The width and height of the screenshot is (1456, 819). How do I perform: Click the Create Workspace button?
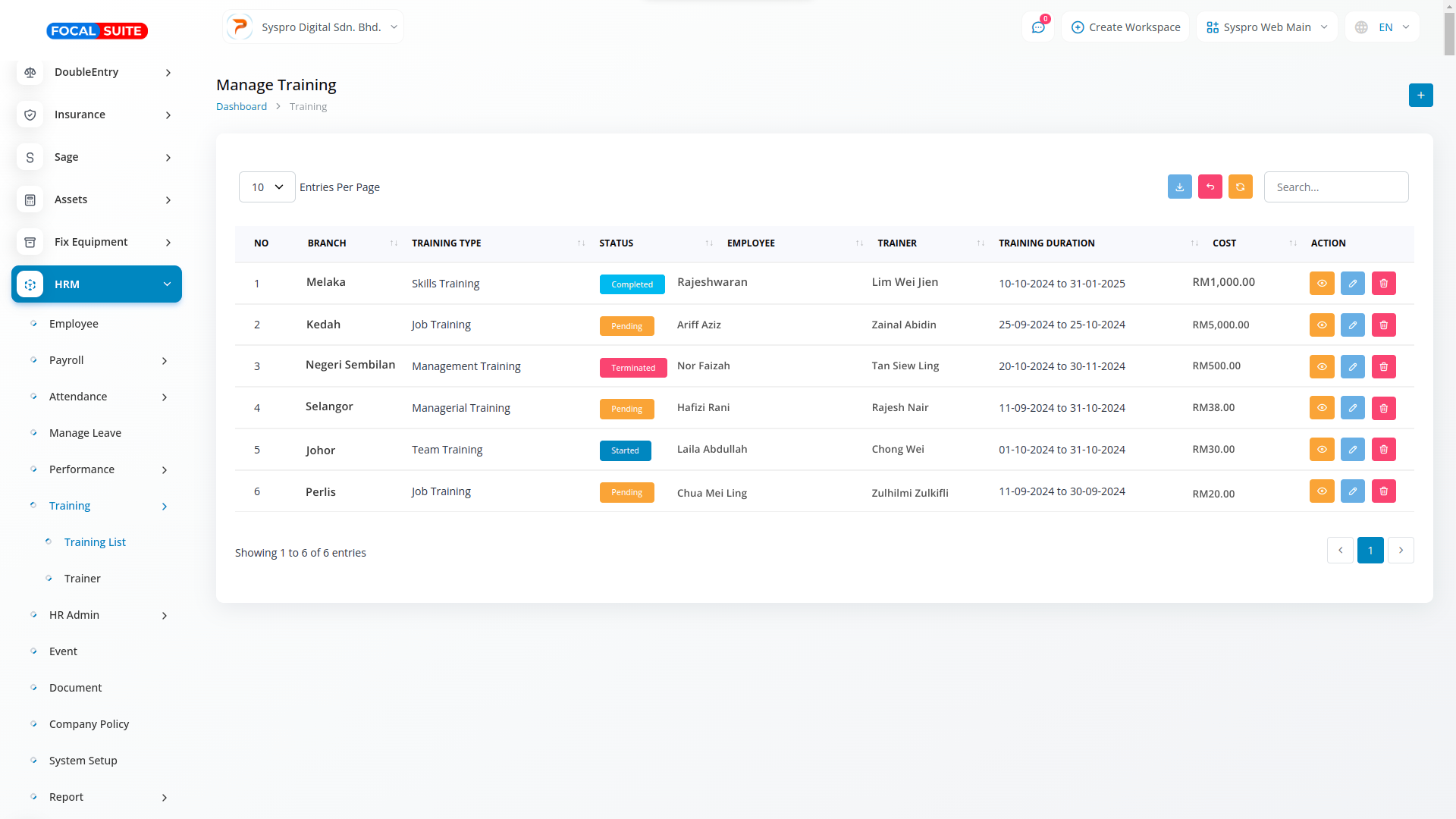[x=1125, y=27]
